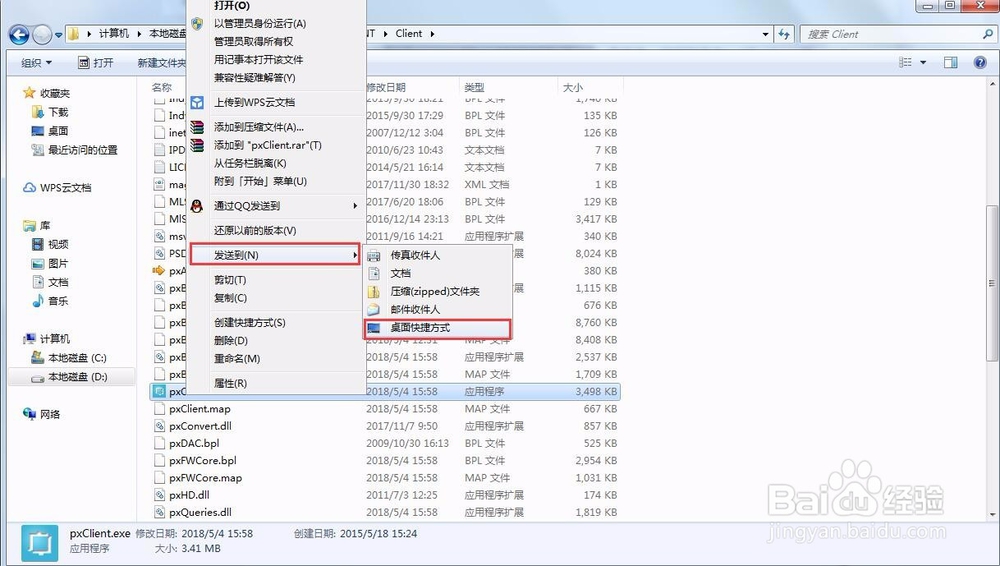
Task: Choose 附到「开始」菜单(U) menu entry
Action: point(277,181)
